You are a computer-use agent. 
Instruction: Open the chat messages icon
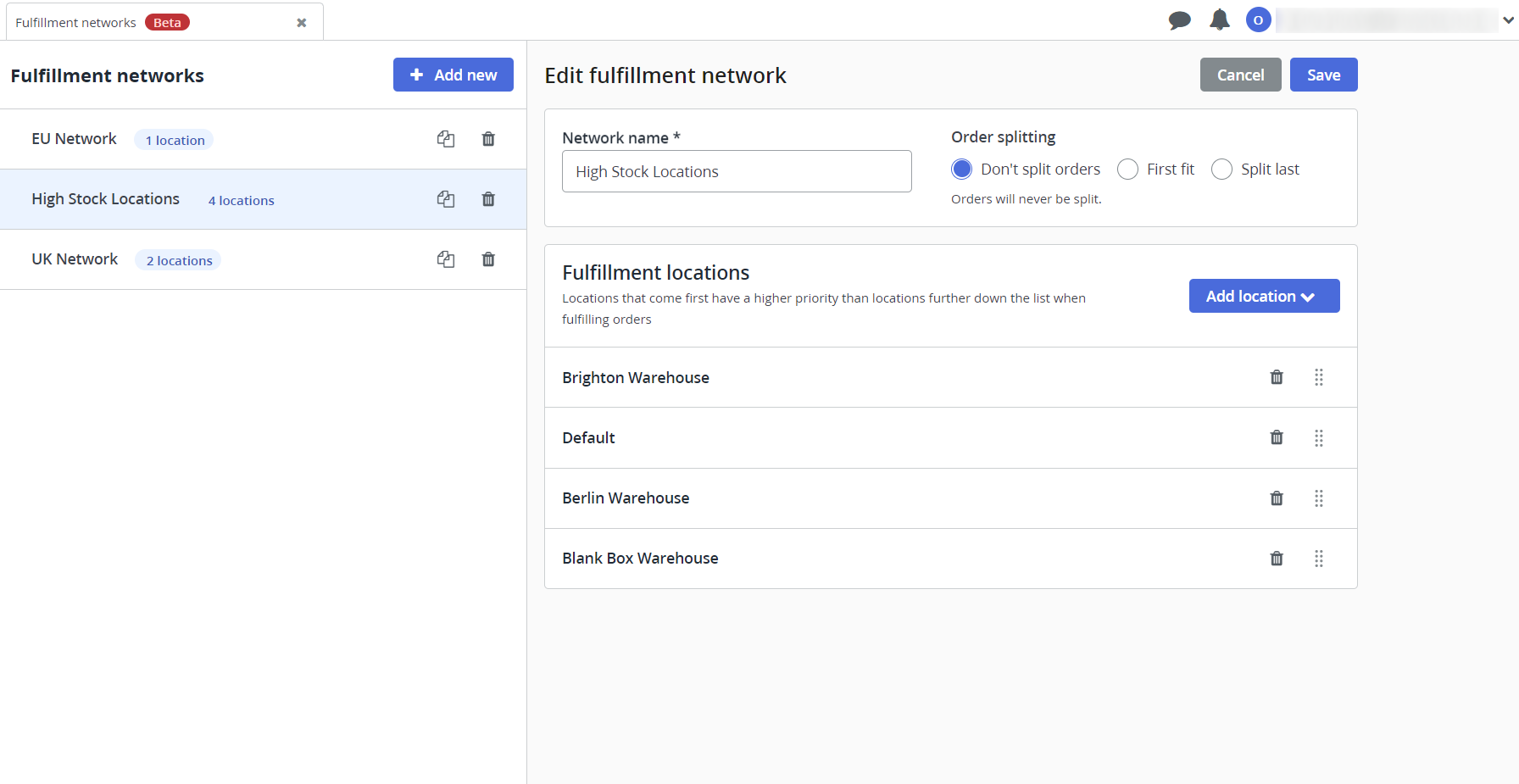click(x=1179, y=20)
